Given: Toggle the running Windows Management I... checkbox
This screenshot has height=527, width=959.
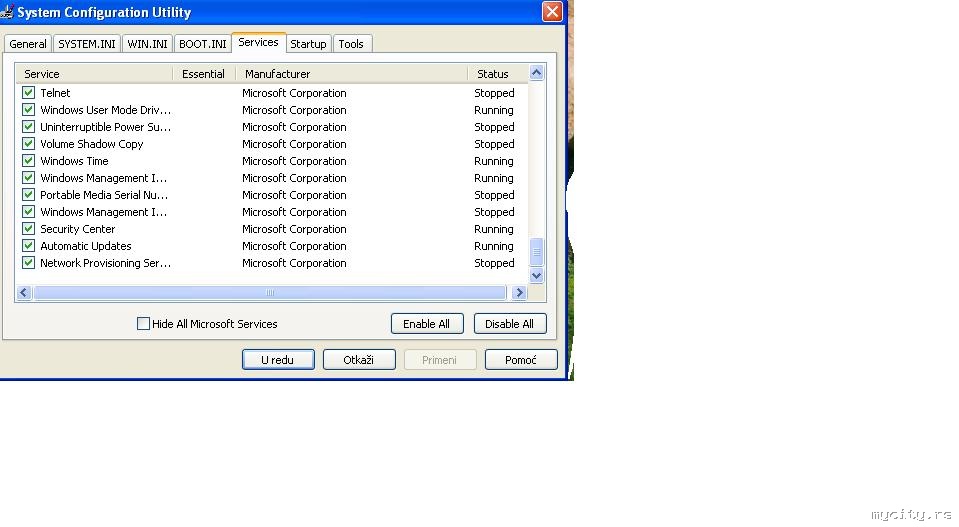Looking at the screenshot, I should tap(28, 178).
